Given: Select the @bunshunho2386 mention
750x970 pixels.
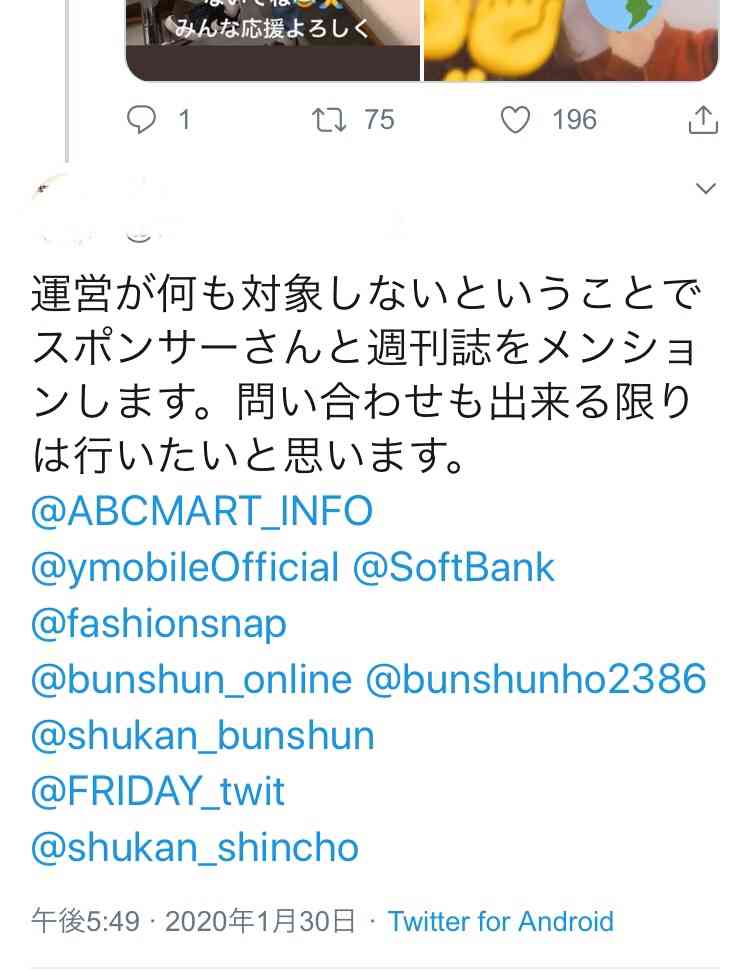Looking at the screenshot, I should pos(536,679).
